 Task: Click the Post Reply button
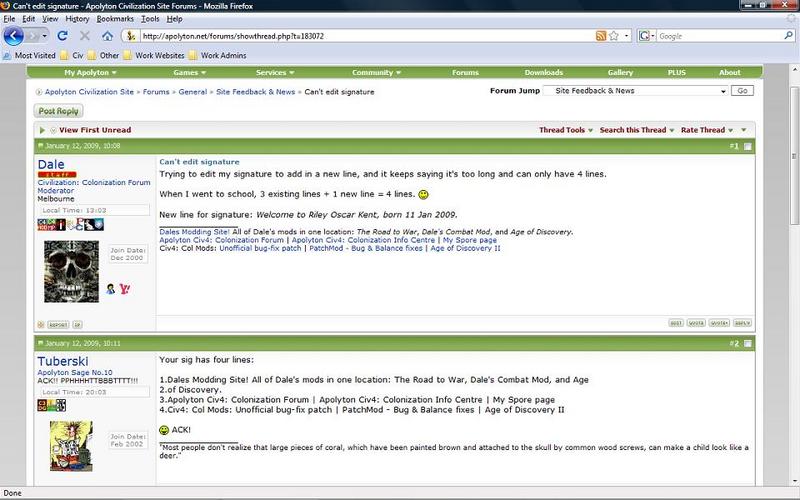coord(59,111)
